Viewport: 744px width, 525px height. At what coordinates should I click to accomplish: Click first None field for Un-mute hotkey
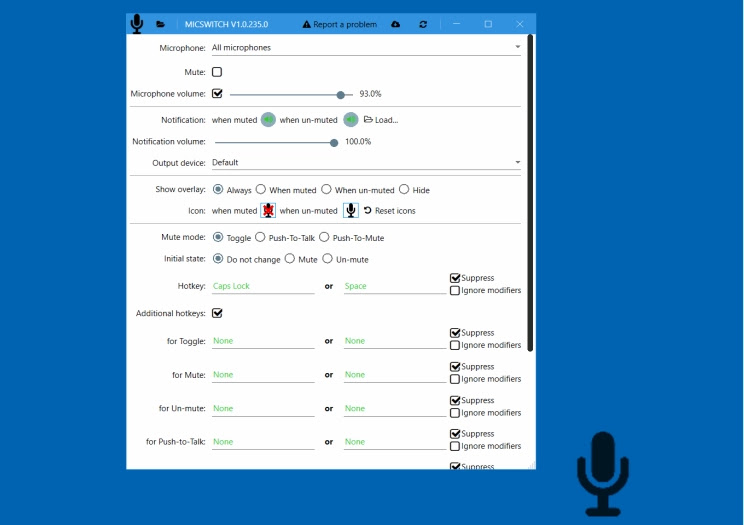[x=263, y=409]
